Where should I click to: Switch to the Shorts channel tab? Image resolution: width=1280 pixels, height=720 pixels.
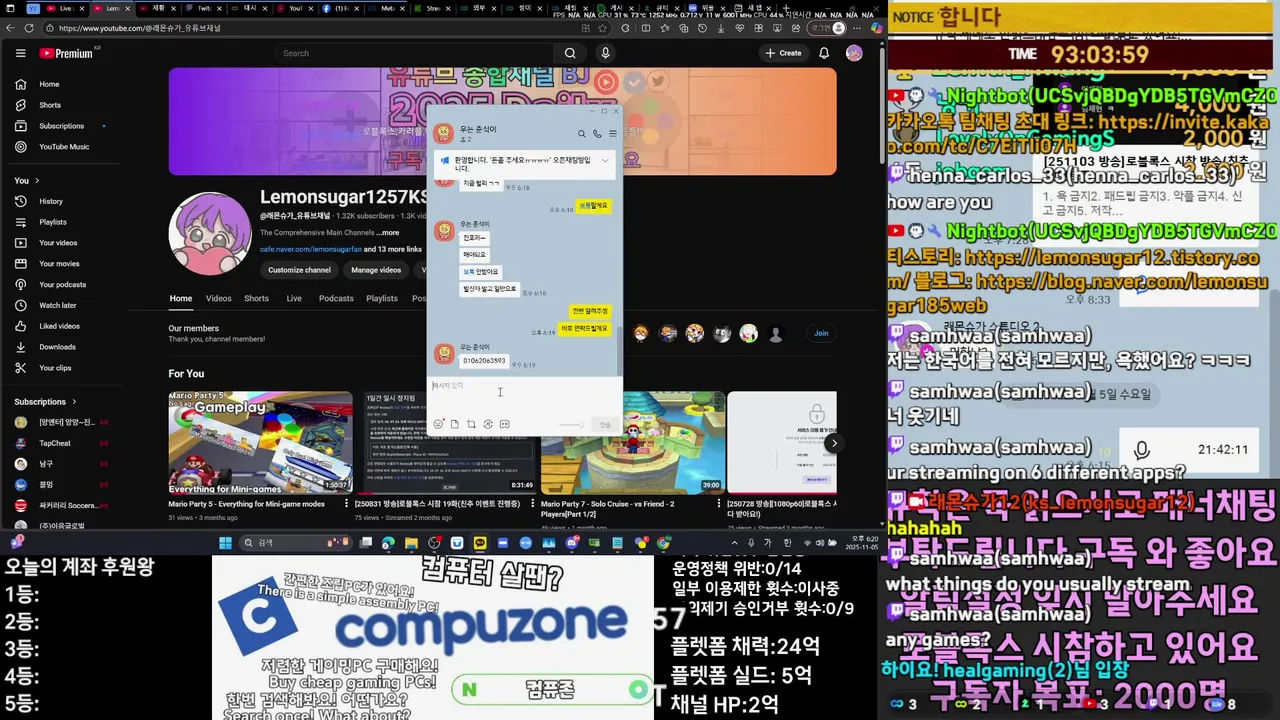pos(256,298)
